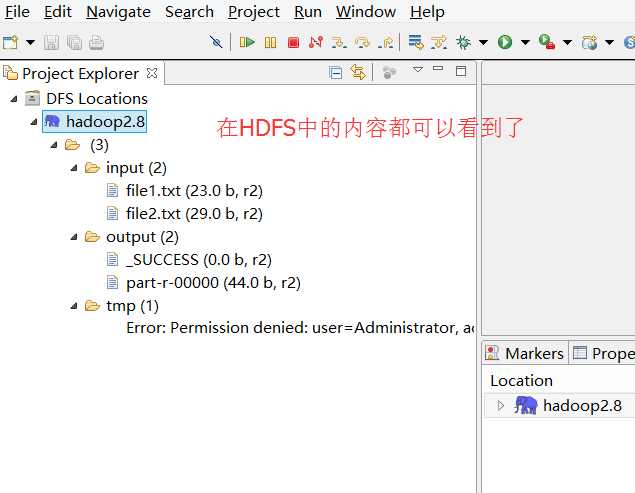Collapse the root (3) folder
This screenshot has width=635, height=493.
coord(54,145)
